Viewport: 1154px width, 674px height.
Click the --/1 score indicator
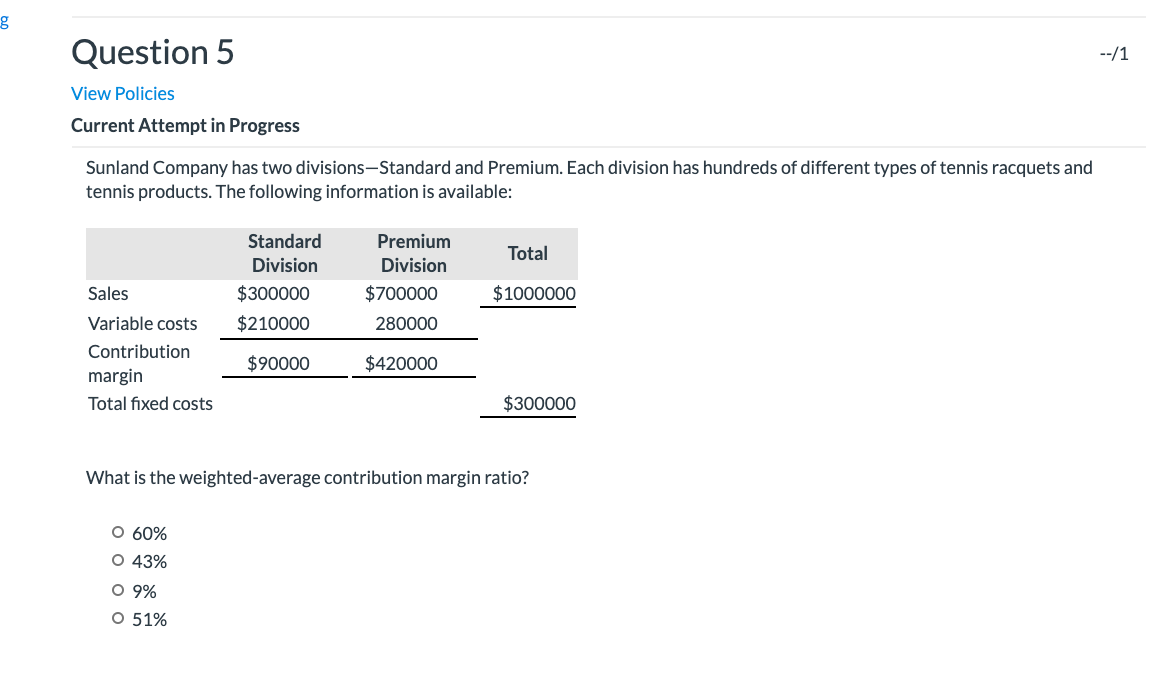point(1113,53)
